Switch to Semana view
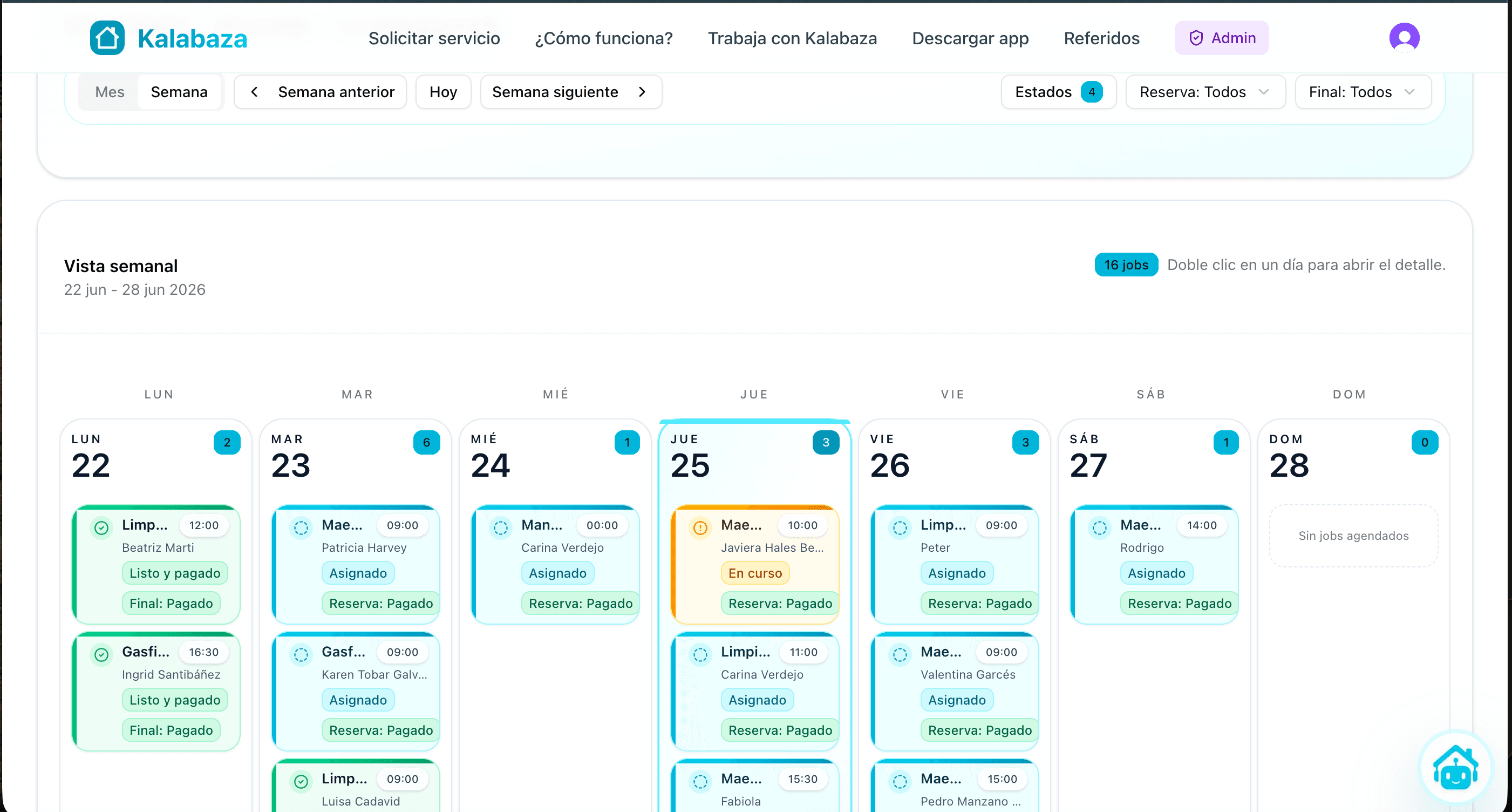 point(179,92)
